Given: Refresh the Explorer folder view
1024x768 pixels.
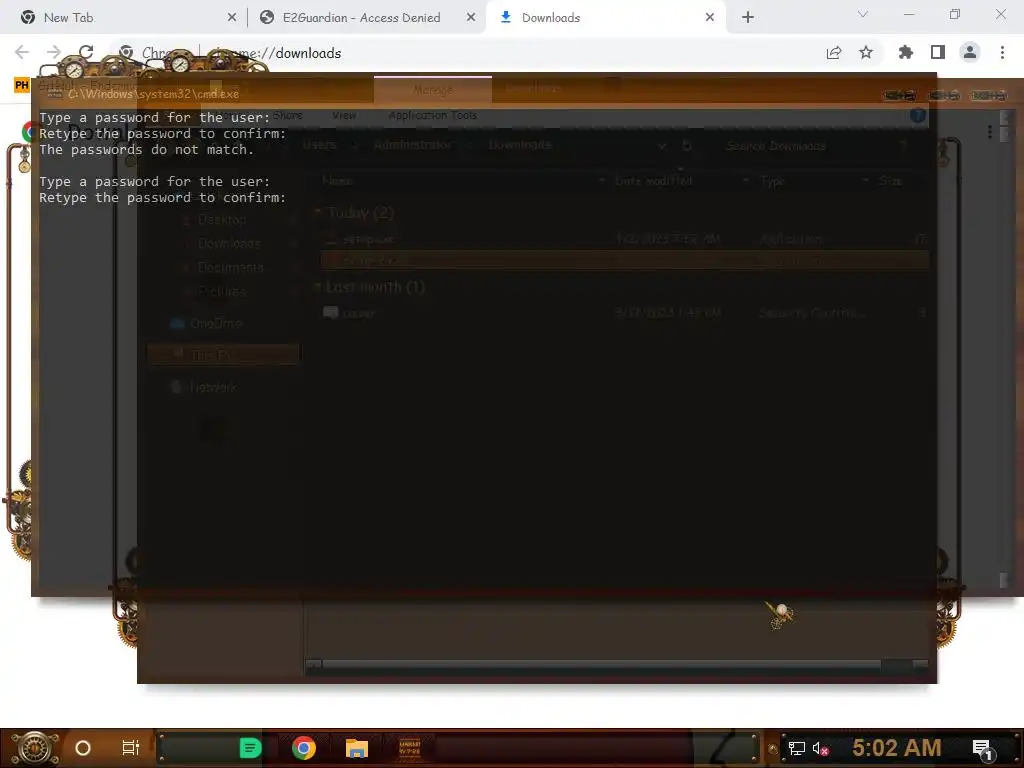Looking at the screenshot, I should pyautogui.click(x=686, y=145).
